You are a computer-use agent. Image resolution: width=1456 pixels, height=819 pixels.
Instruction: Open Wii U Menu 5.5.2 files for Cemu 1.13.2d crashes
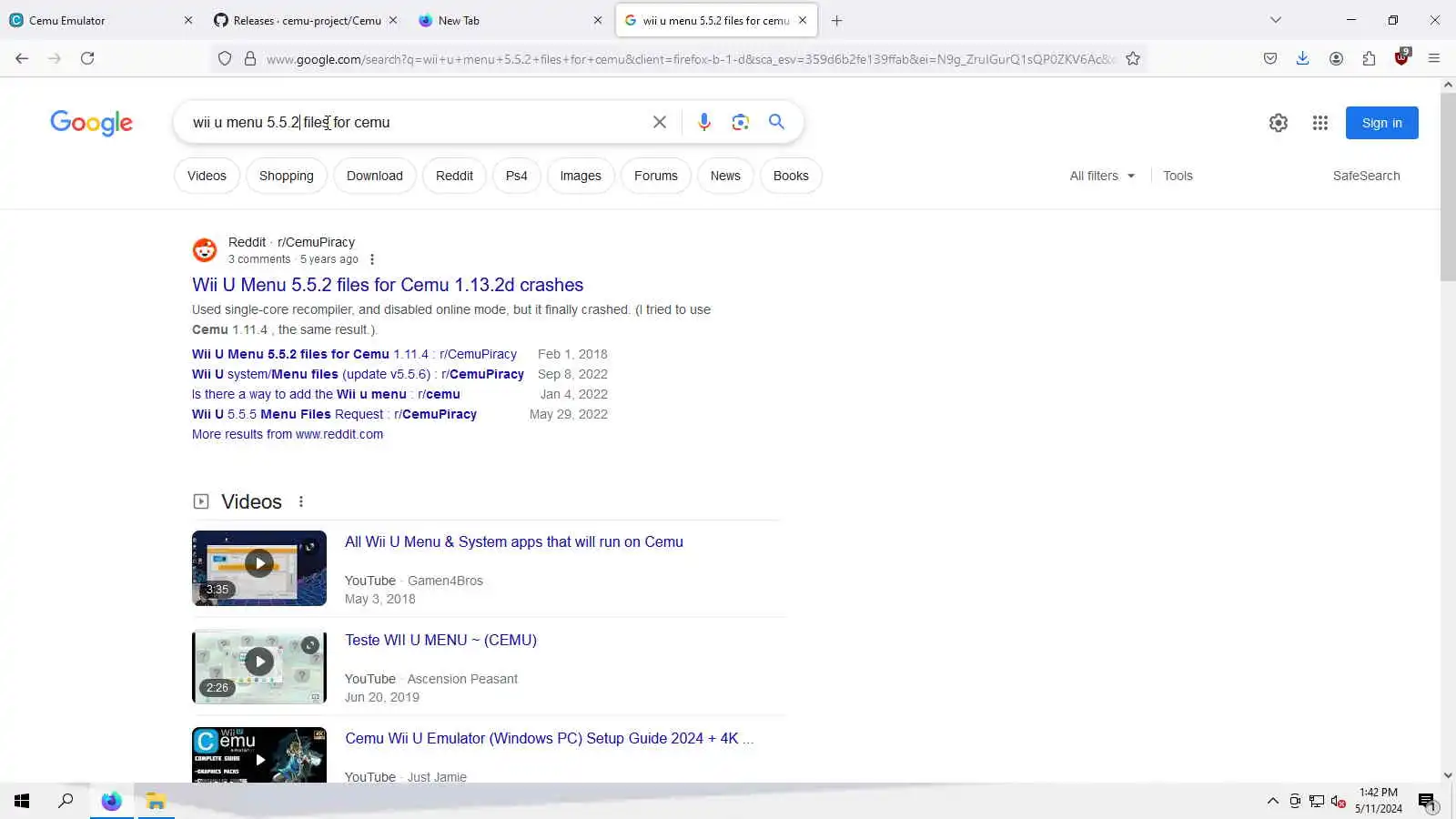point(388,285)
